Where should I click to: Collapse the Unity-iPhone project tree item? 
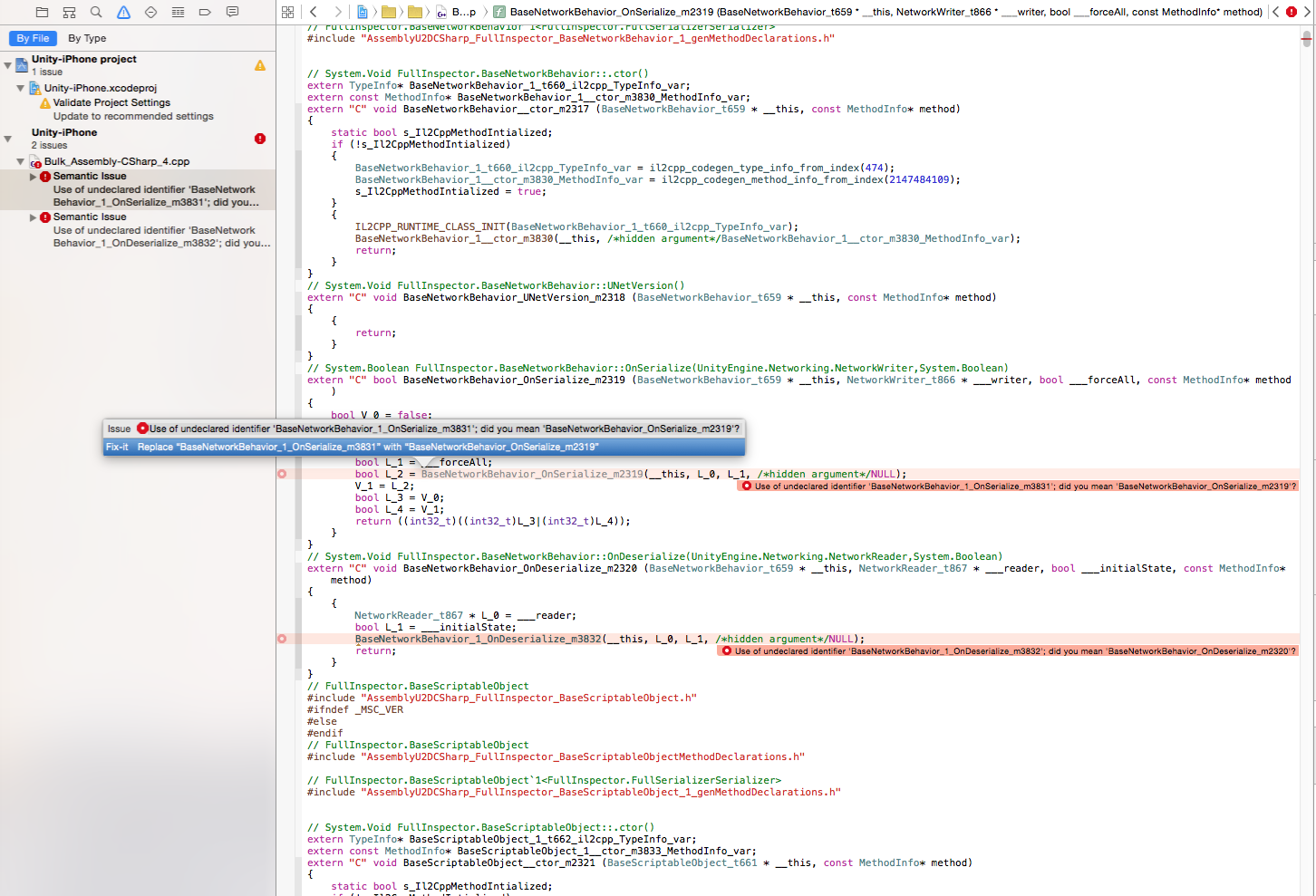point(7,65)
